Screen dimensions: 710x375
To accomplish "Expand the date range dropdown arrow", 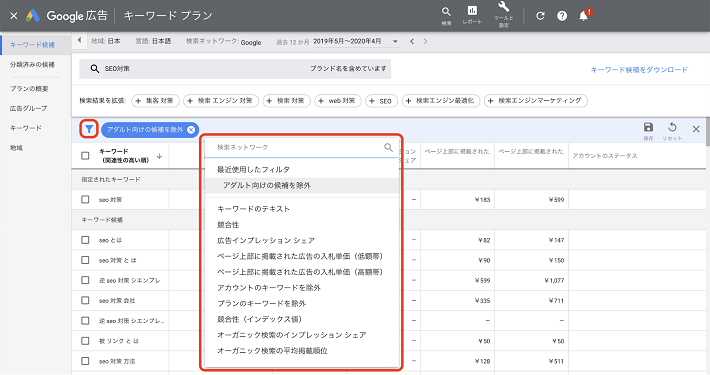I will click(x=395, y=42).
